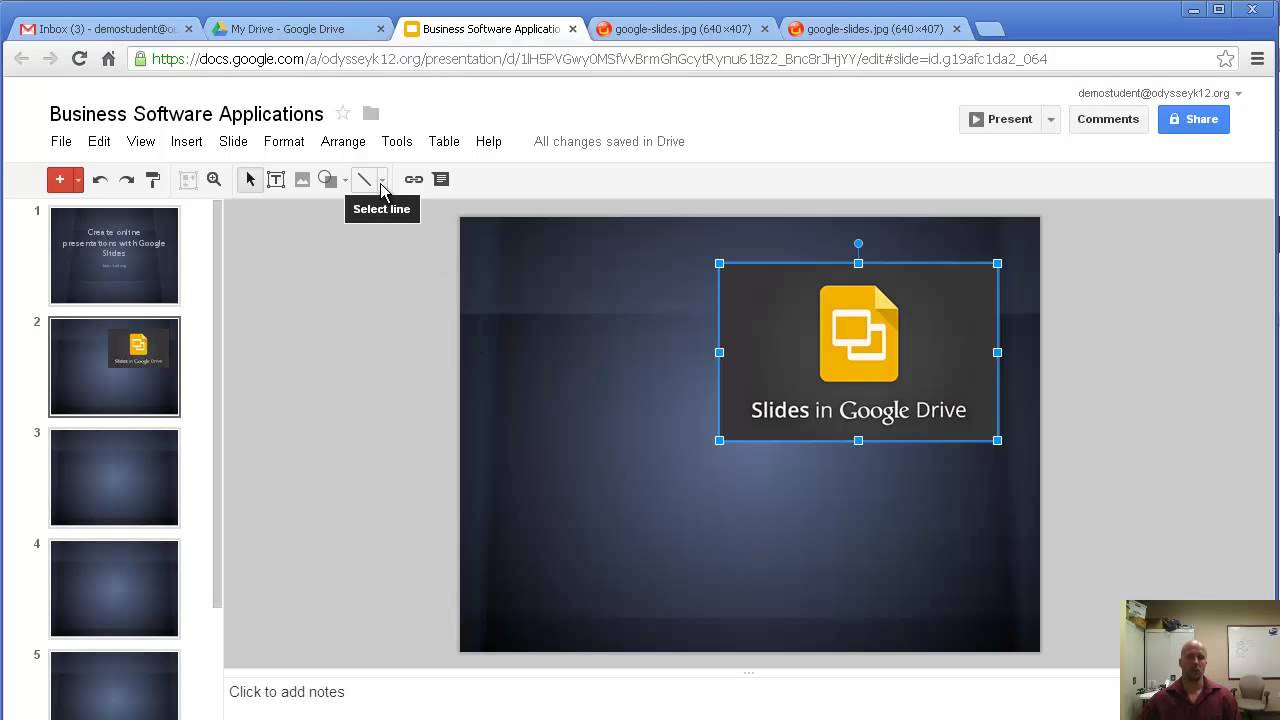The image size is (1280, 720).
Task: Expand the Line tool dropdown arrow
Action: click(x=382, y=180)
